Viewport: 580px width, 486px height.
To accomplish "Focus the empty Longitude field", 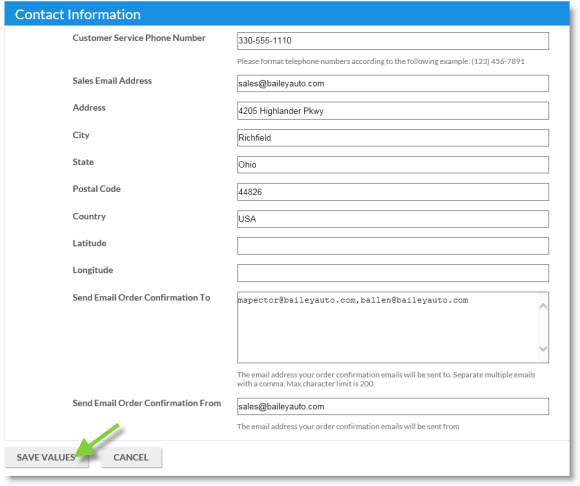I will 392,273.
